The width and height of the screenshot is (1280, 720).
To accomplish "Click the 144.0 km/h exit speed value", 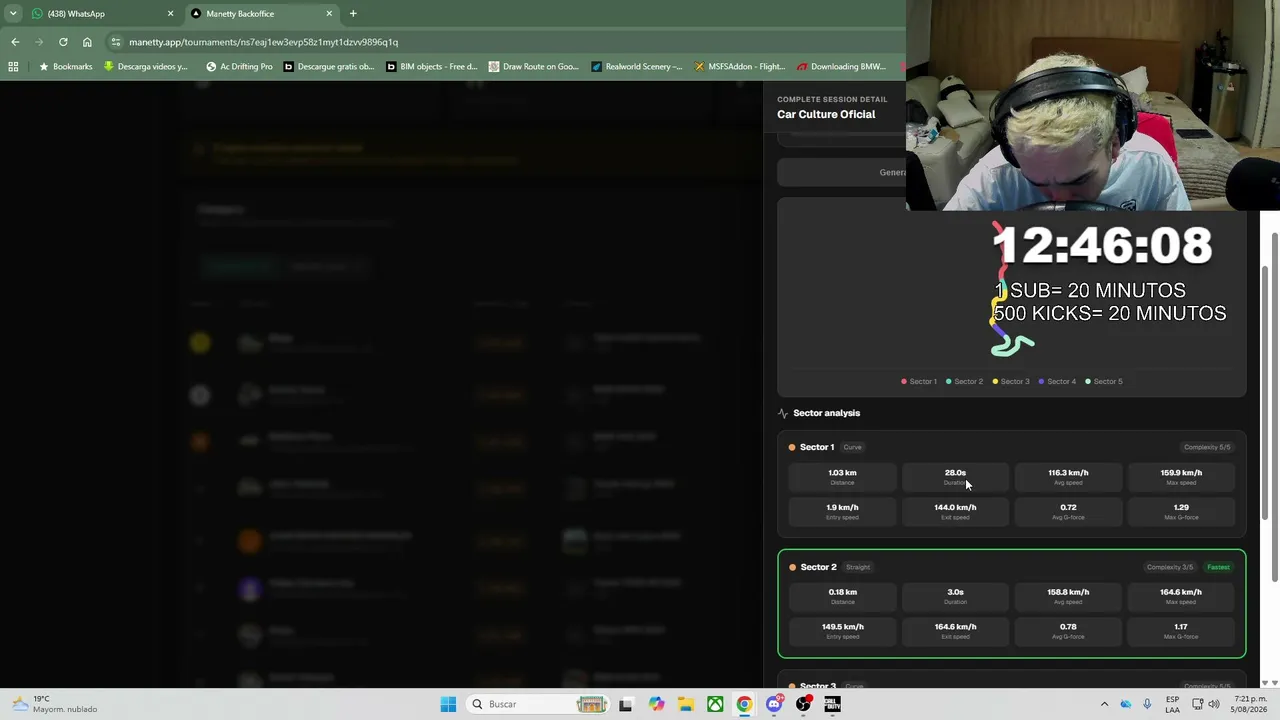I will pos(955,507).
